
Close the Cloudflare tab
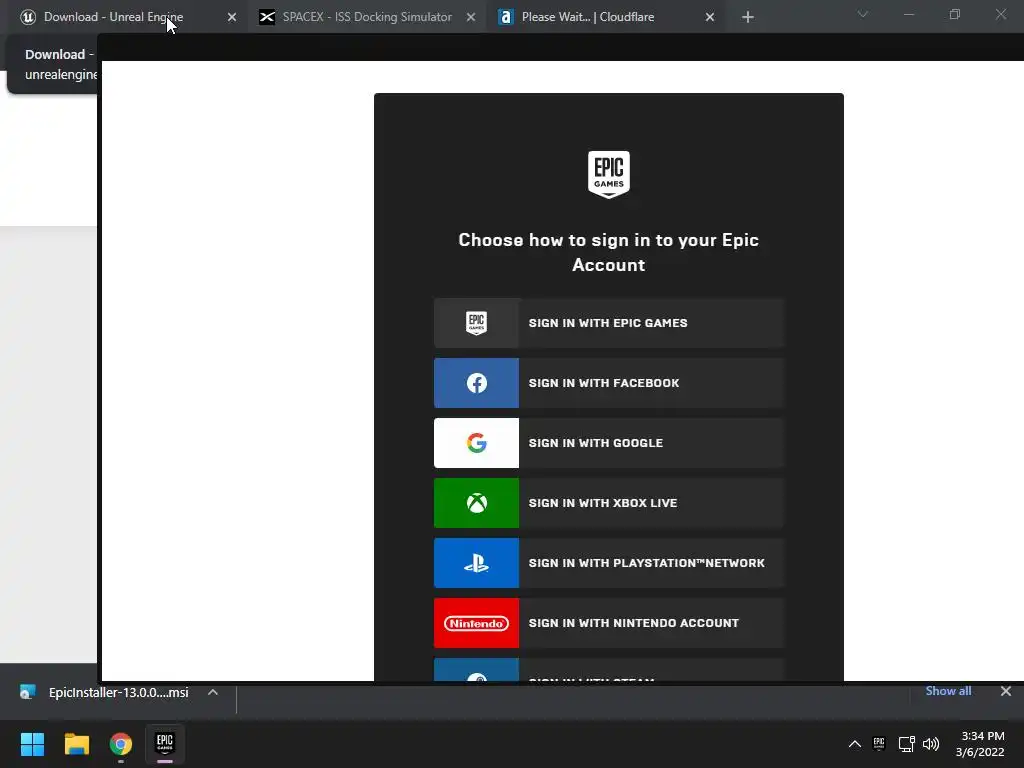[x=710, y=18]
